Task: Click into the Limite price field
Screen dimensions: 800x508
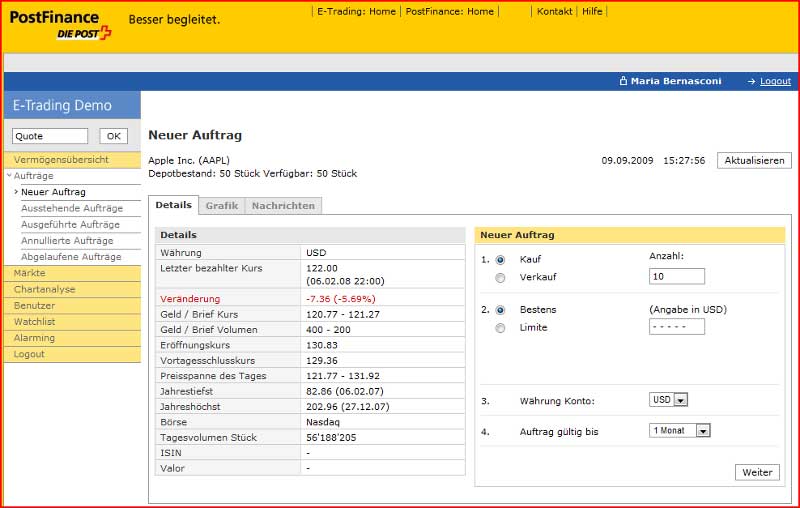Action: pos(677,326)
